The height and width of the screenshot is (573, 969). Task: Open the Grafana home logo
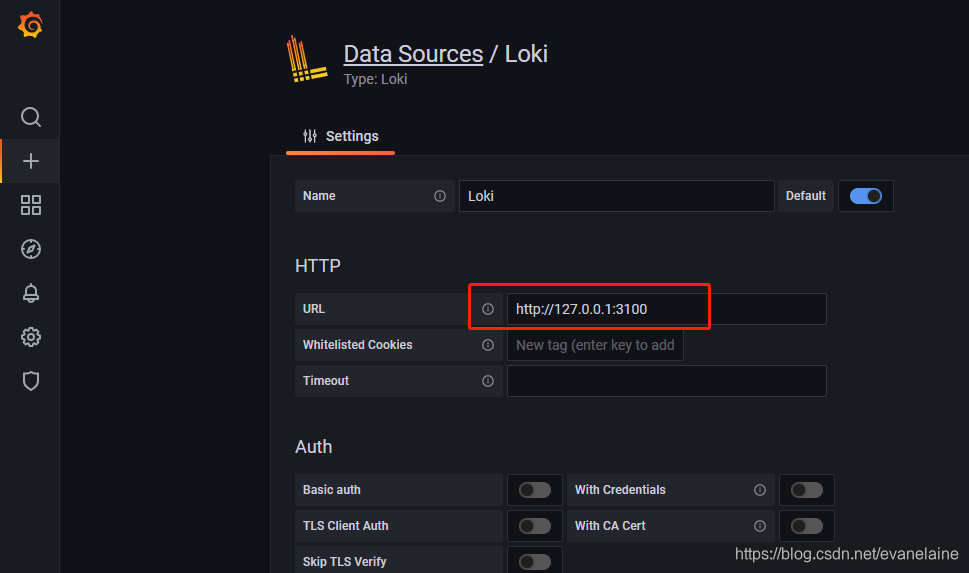[30, 25]
